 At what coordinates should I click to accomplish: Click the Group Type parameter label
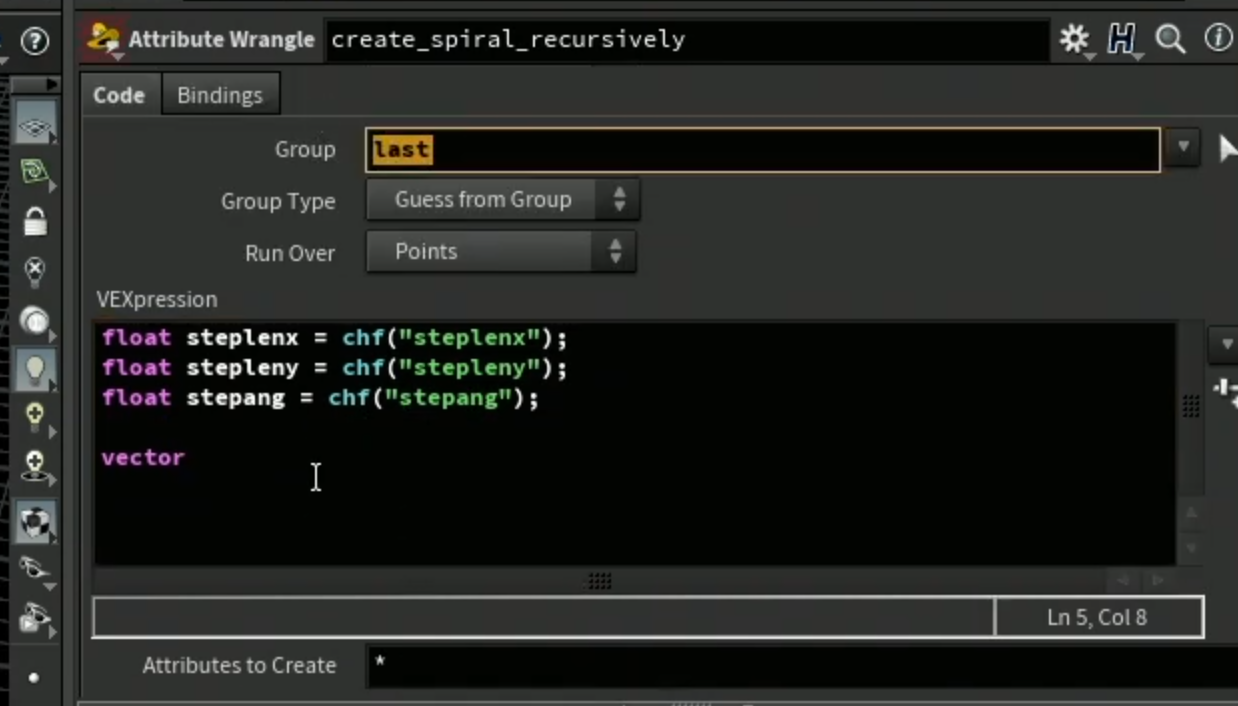[x=278, y=201]
